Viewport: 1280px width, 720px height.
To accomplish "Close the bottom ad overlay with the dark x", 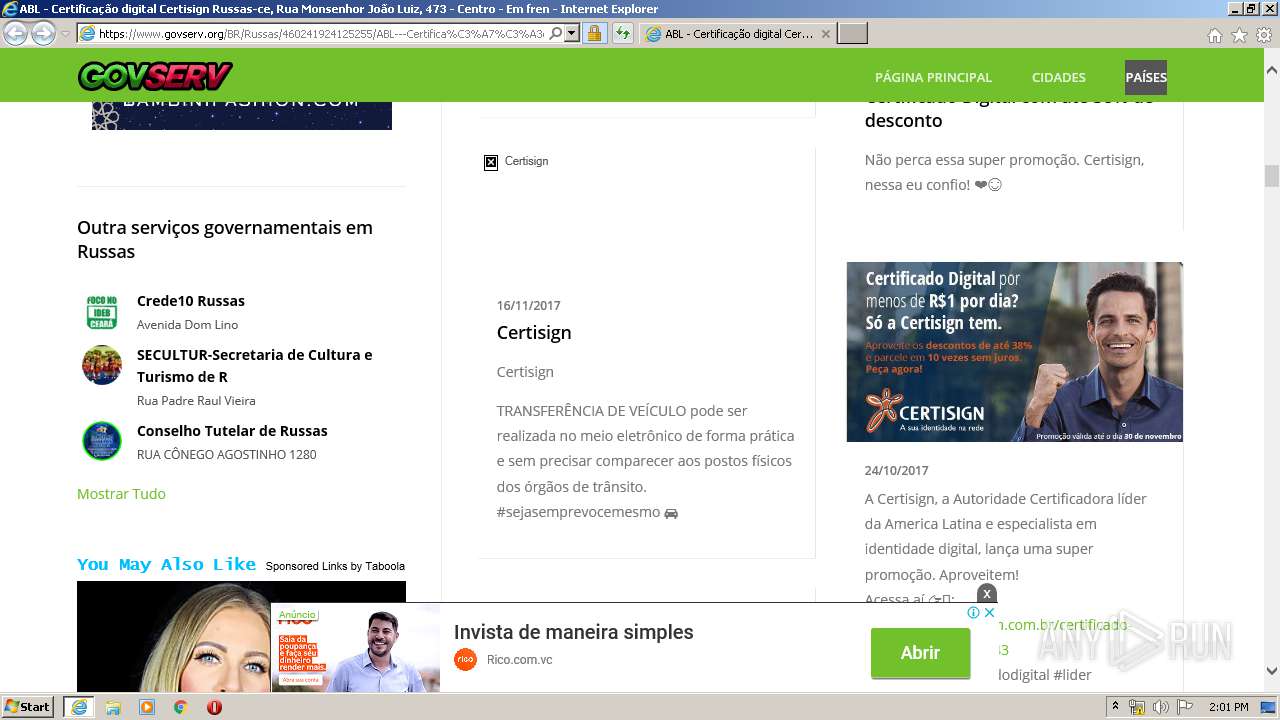I will (987, 594).
